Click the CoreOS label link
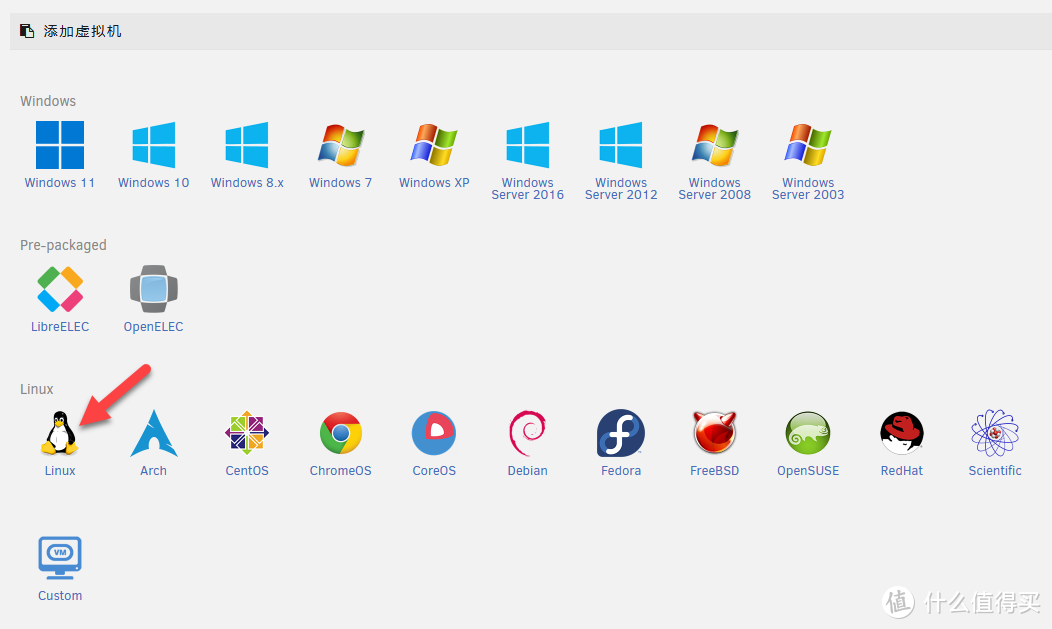This screenshot has width=1052, height=629. [434, 471]
